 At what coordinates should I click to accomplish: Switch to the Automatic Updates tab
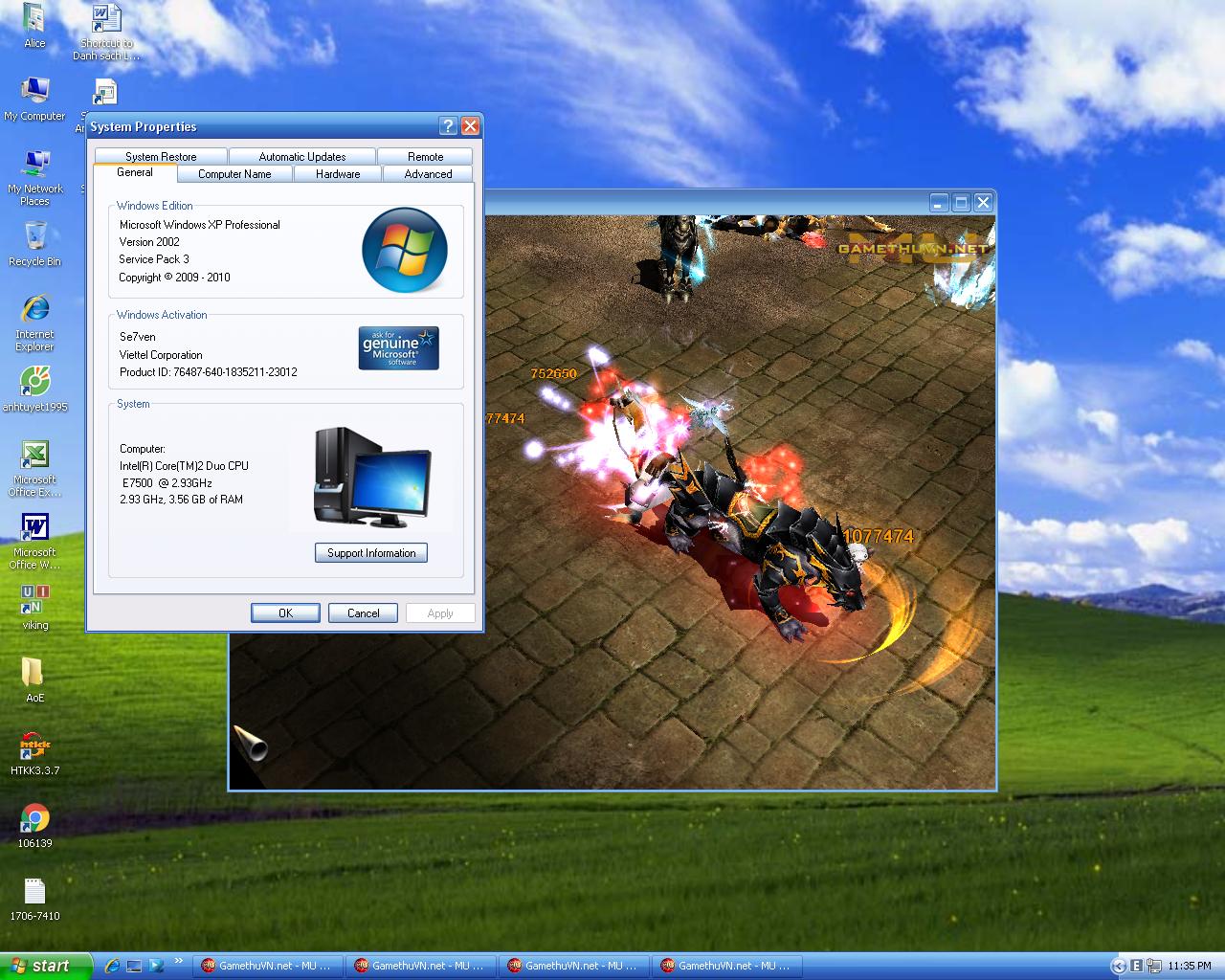coord(302,156)
